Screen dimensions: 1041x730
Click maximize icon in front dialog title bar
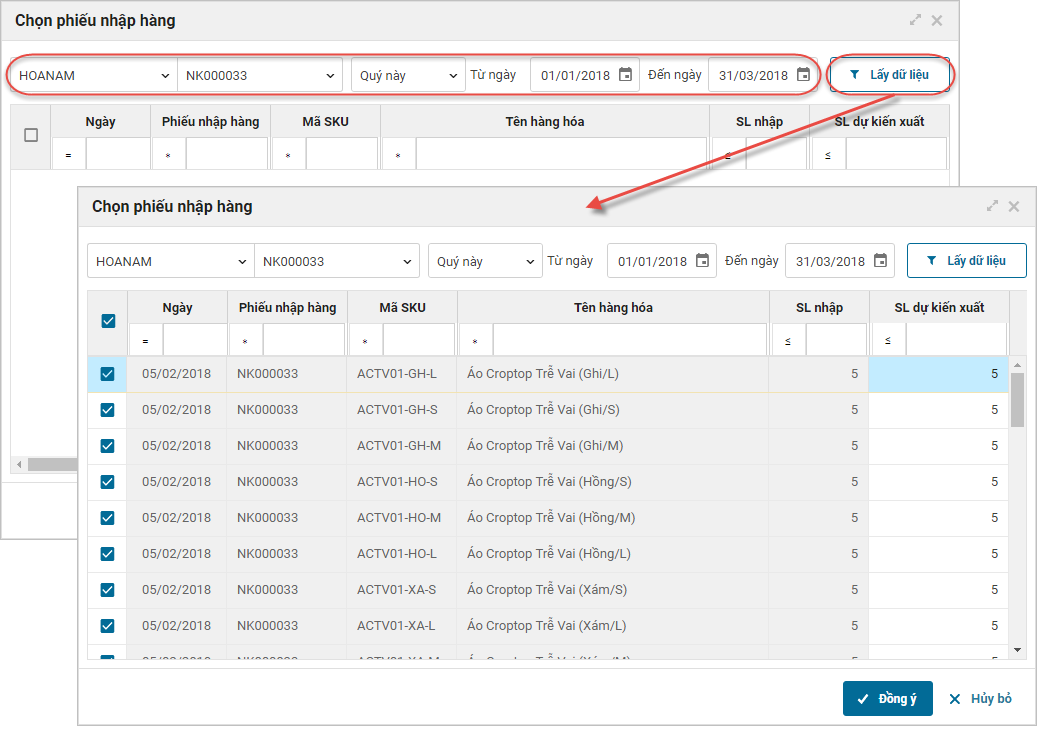click(992, 206)
